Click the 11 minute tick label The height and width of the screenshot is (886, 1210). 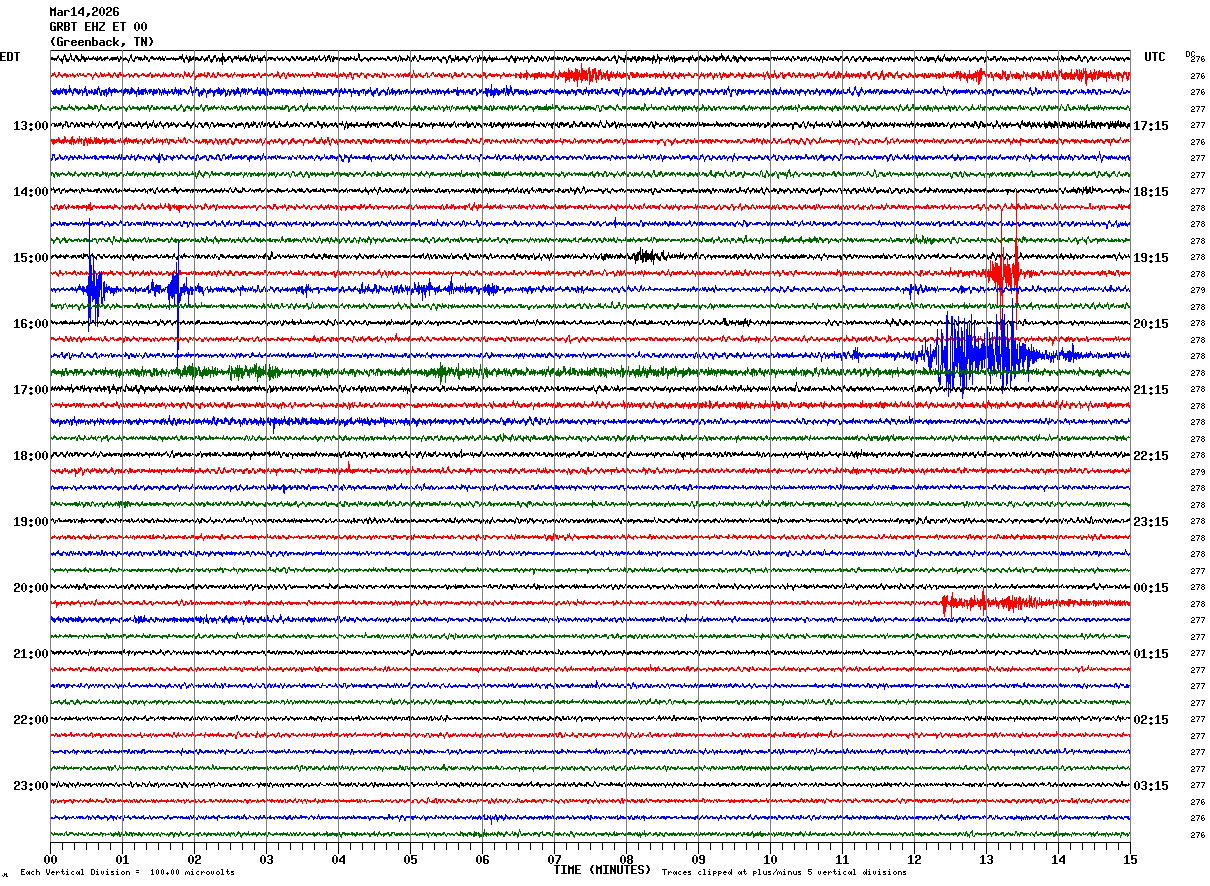click(842, 859)
